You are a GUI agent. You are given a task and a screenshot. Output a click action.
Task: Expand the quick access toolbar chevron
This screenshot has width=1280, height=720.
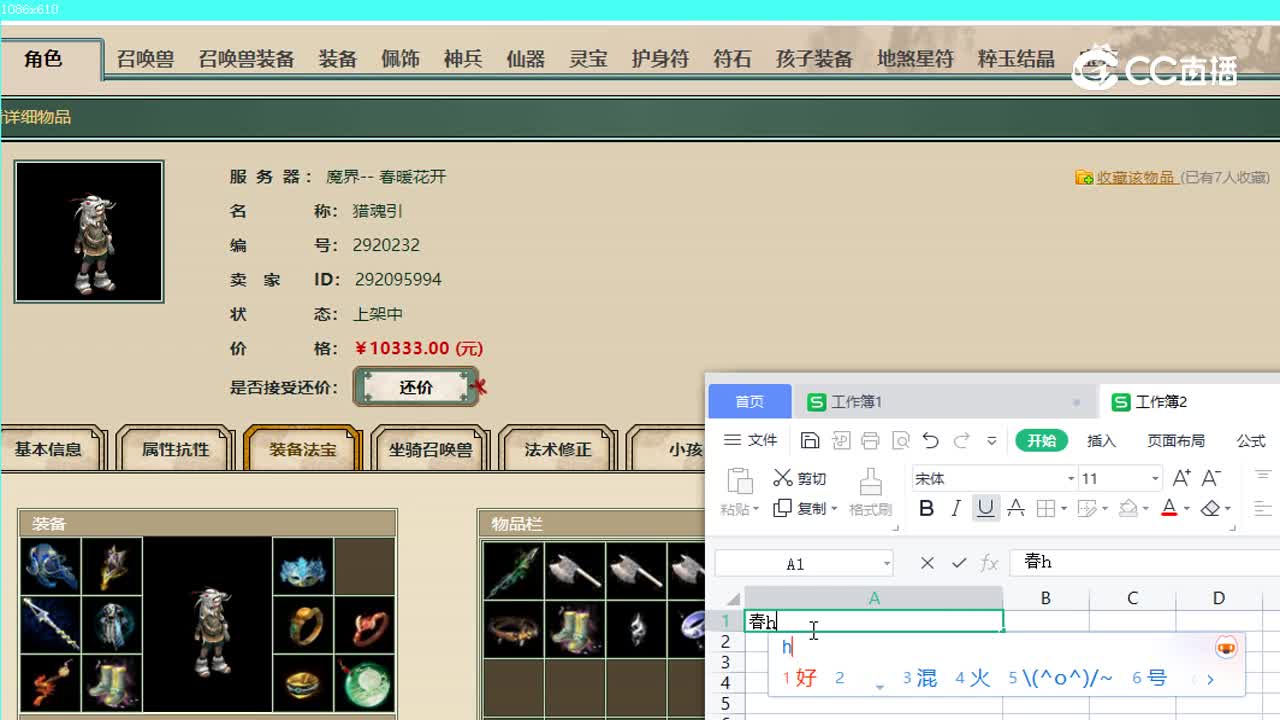pos(992,441)
